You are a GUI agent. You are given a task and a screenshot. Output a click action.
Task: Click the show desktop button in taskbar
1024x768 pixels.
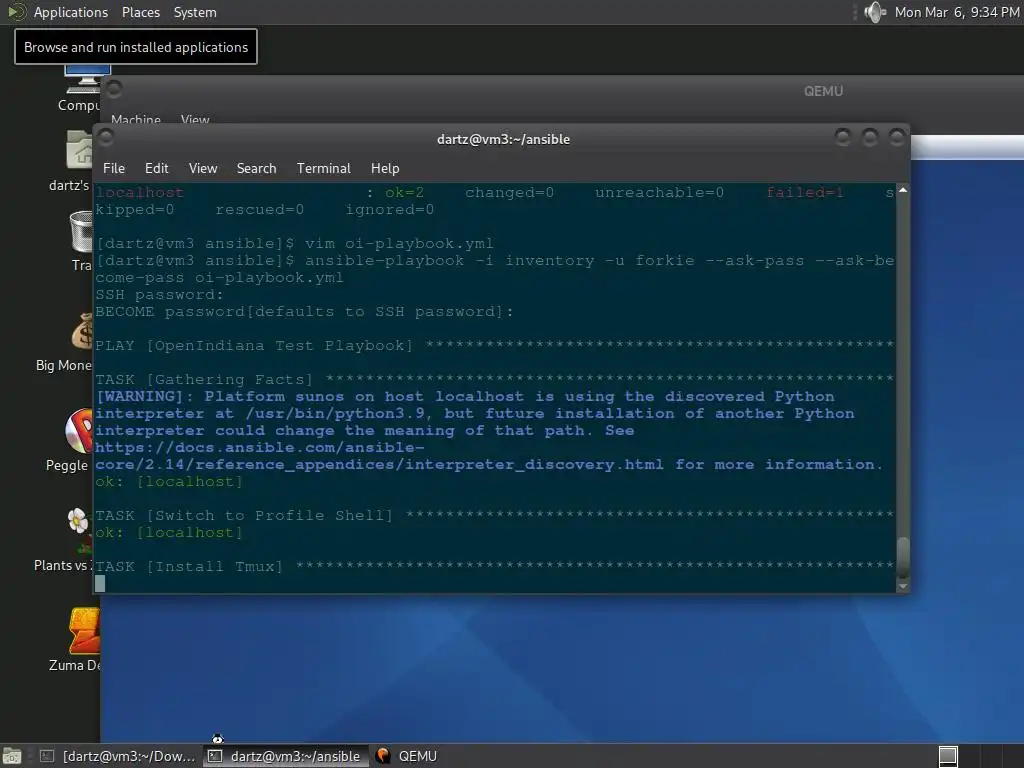(x=12, y=756)
